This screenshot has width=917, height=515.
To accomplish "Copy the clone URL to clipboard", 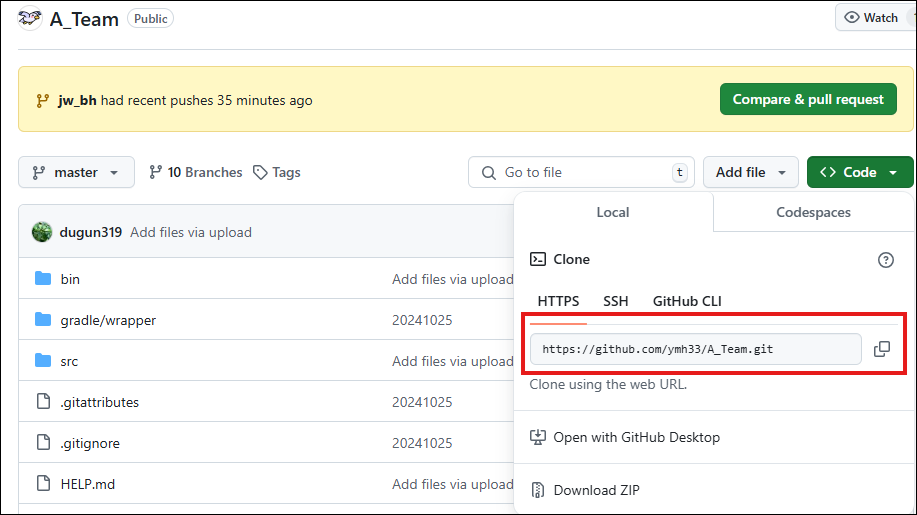I will pos(882,349).
